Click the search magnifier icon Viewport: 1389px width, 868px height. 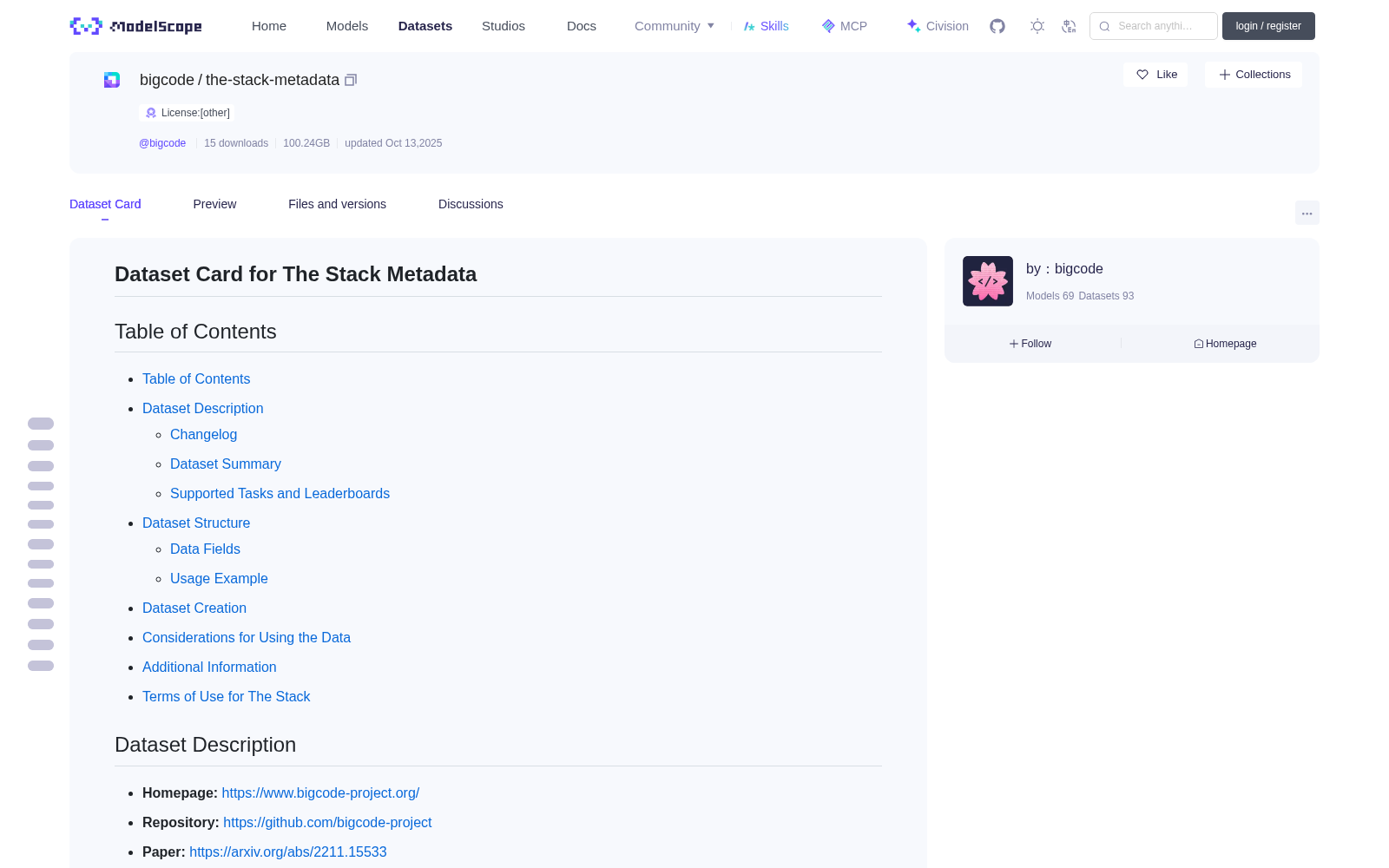(x=1105, y=26)
